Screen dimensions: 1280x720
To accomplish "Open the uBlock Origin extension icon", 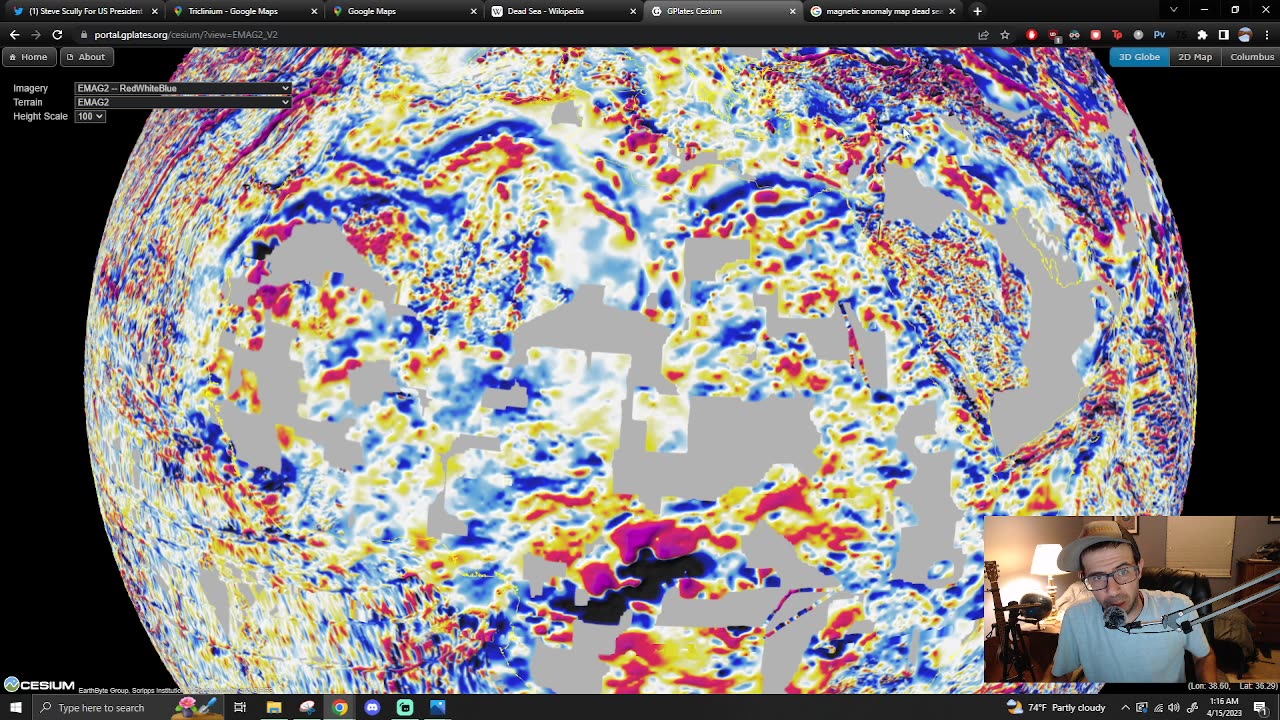I will 1053,35.
